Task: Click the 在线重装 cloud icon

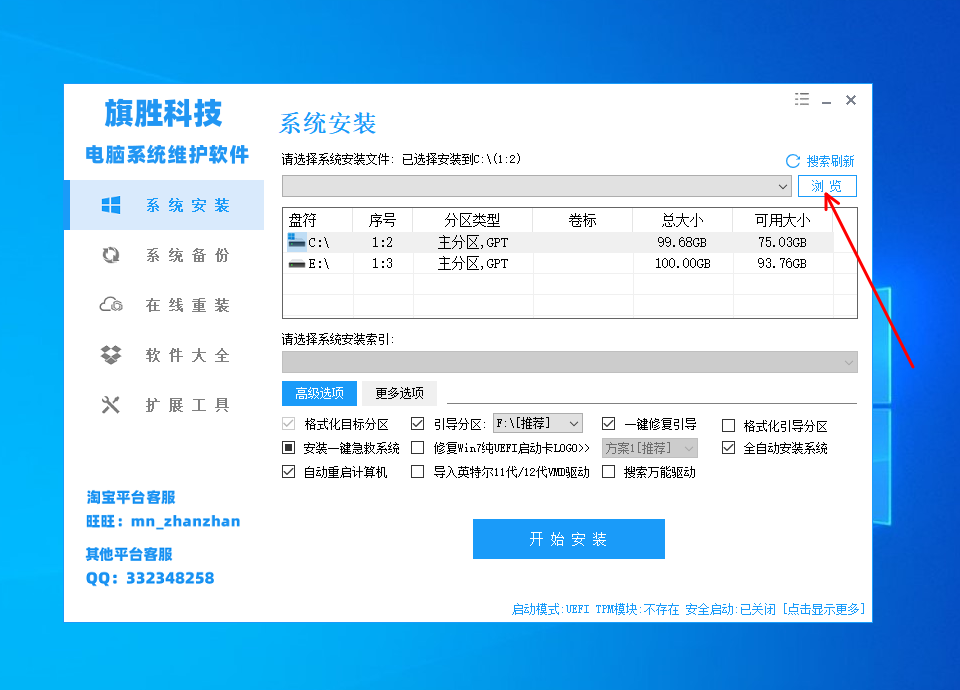Action: pos(110,304)
